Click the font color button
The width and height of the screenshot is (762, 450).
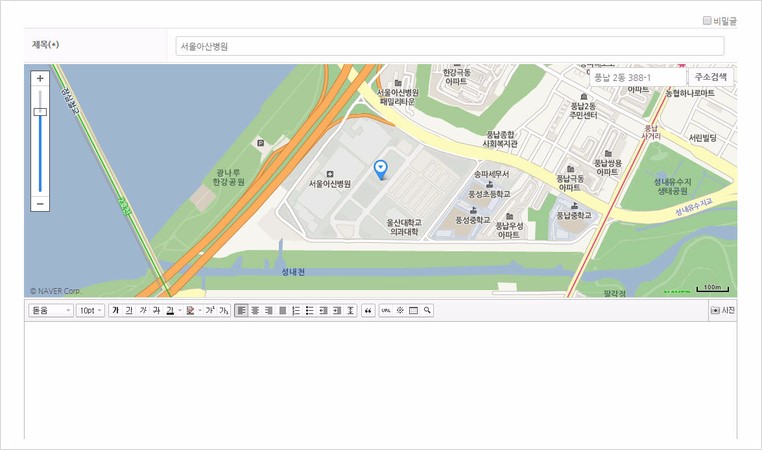point(170,311)
